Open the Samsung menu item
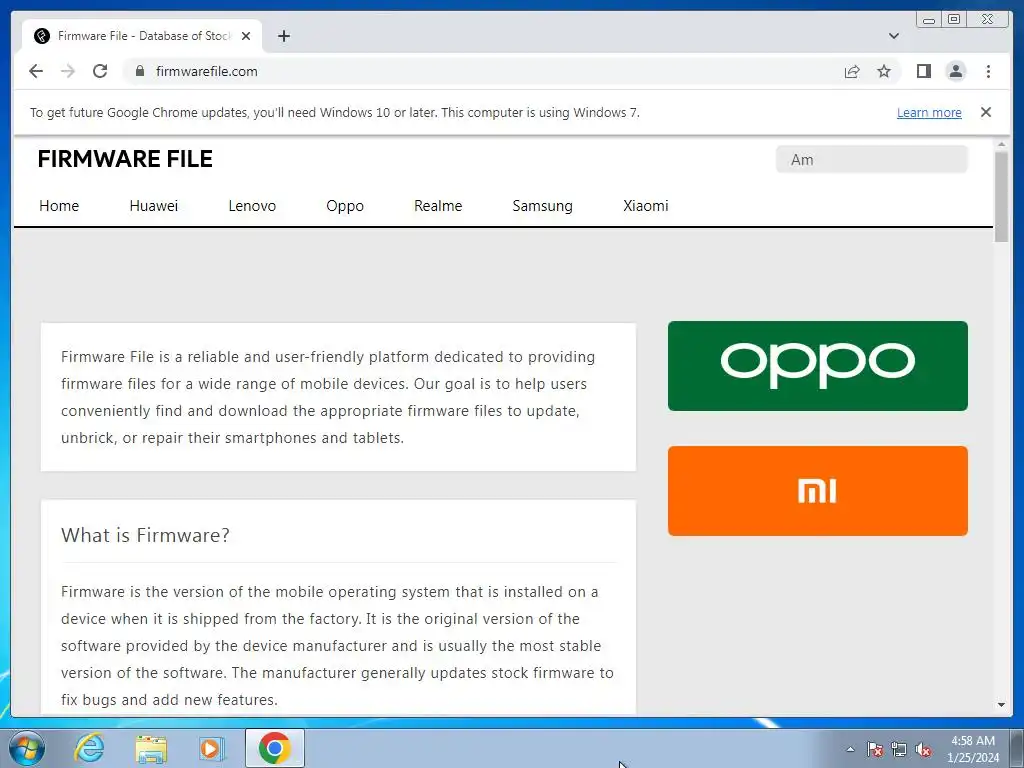 (542, 206)
